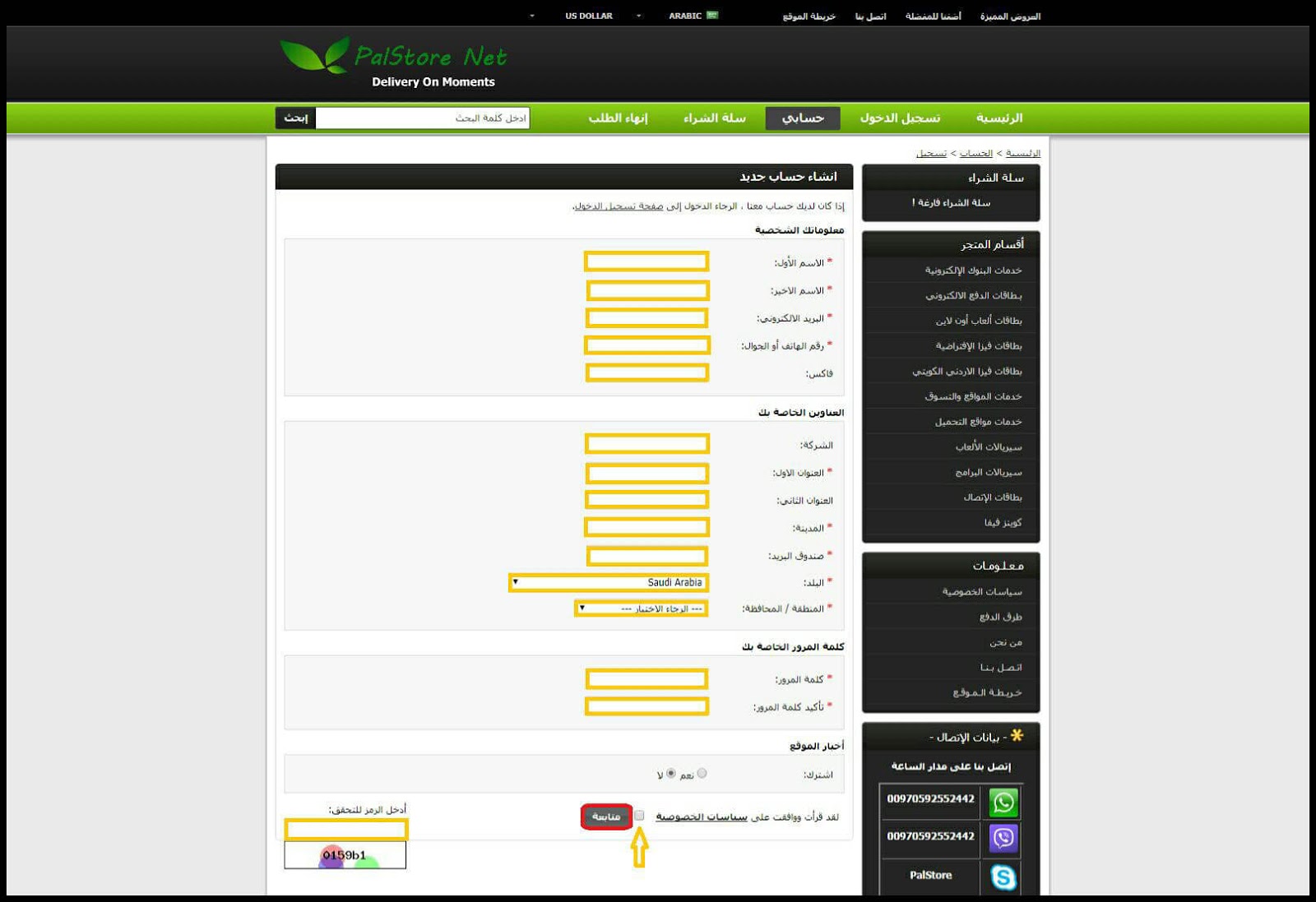Screen dimensions: 1316x902
Task: Expand the region/province dropdown
Action: [x=641, y=608]
